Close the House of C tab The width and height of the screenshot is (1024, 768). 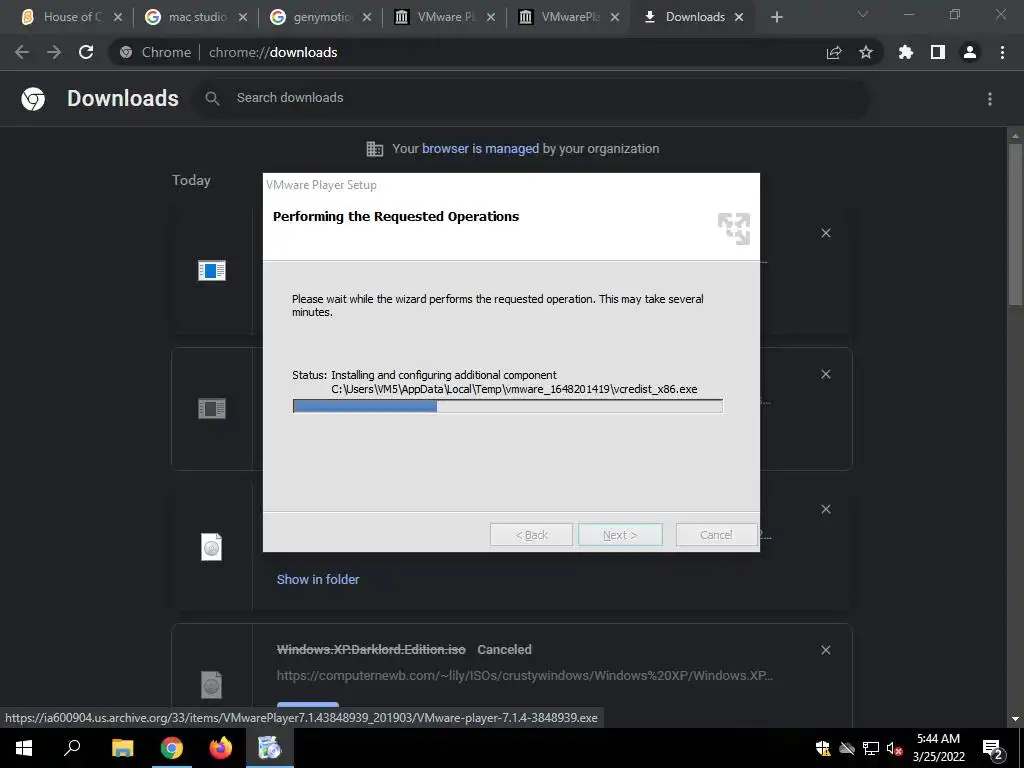coord(118,18)
